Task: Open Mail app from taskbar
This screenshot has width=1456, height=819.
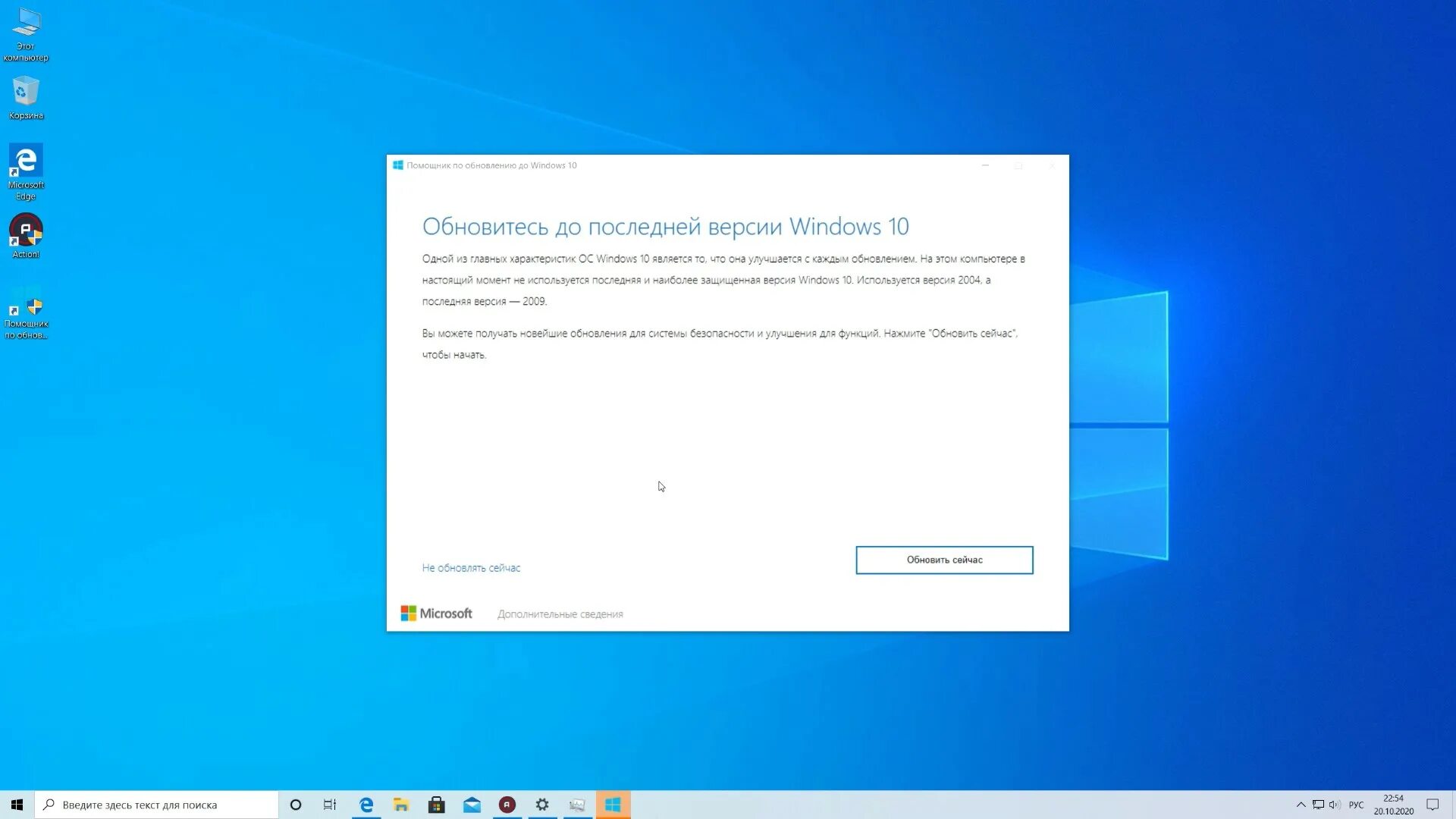Action: (472, 805)
